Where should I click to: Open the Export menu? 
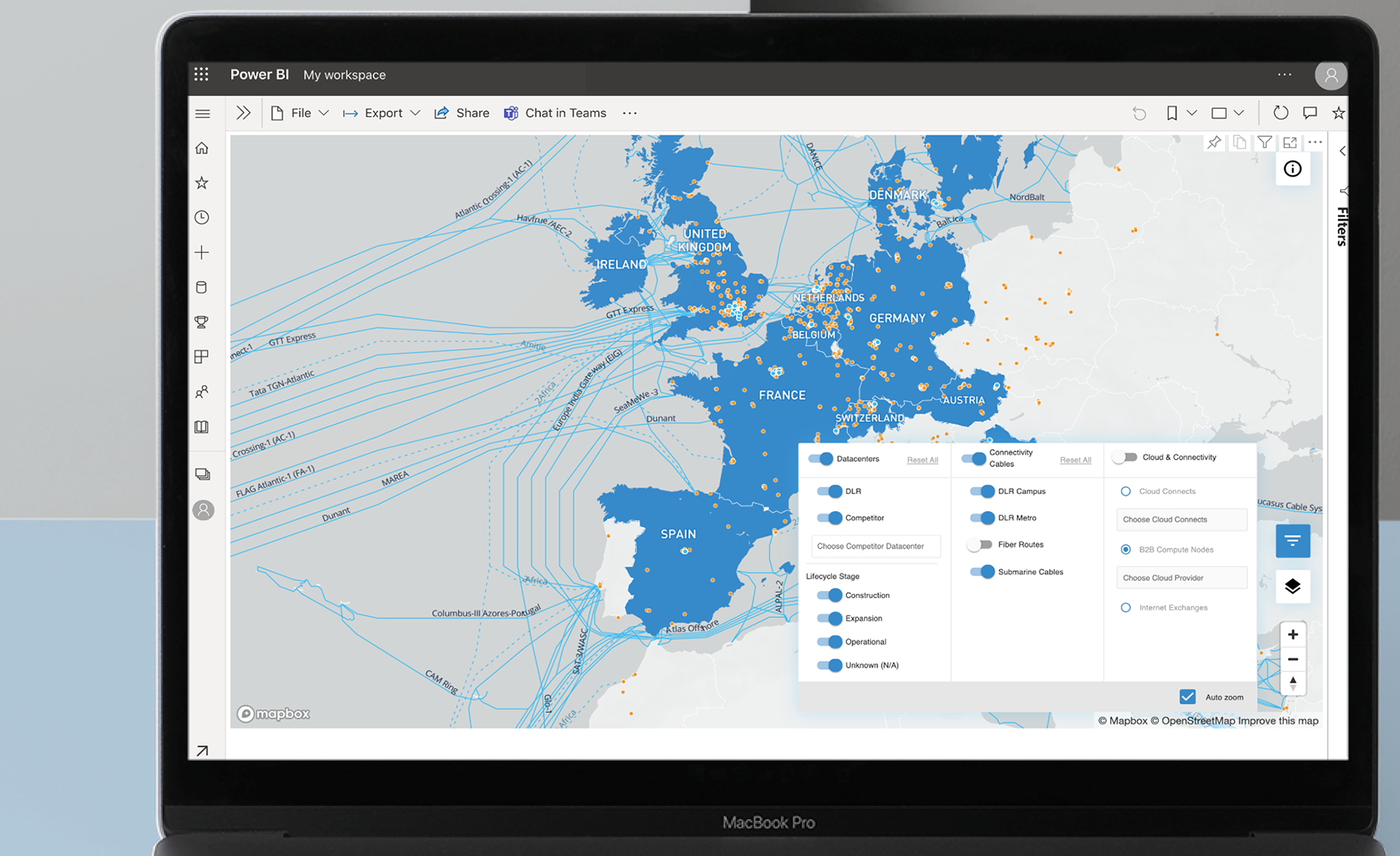point(382,113)
